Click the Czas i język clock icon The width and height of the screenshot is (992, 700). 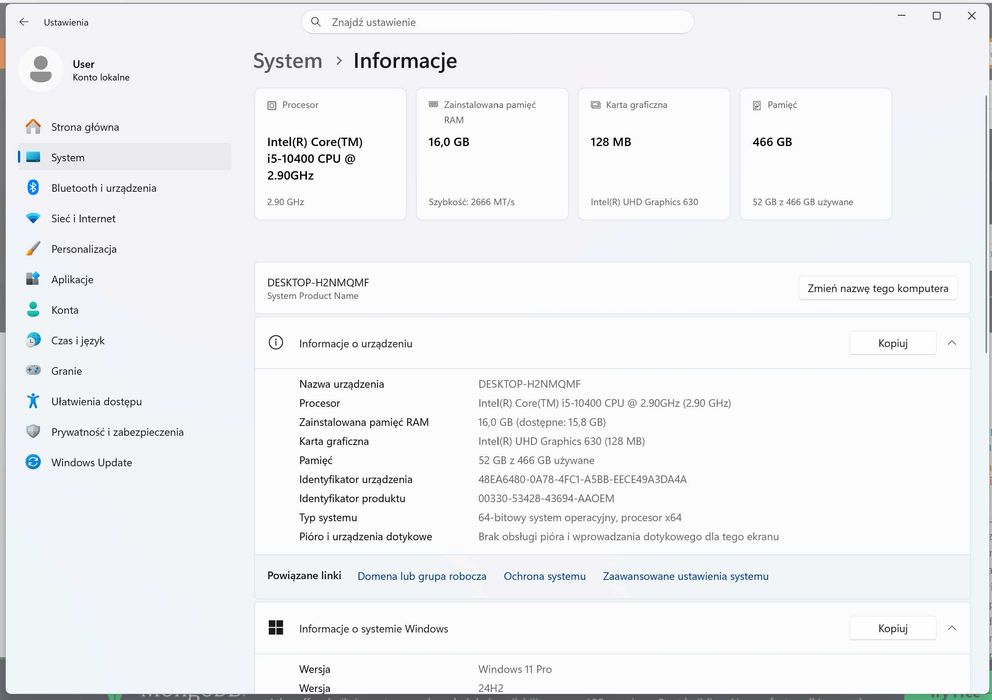pyautogui.click(x=33, y=340)
